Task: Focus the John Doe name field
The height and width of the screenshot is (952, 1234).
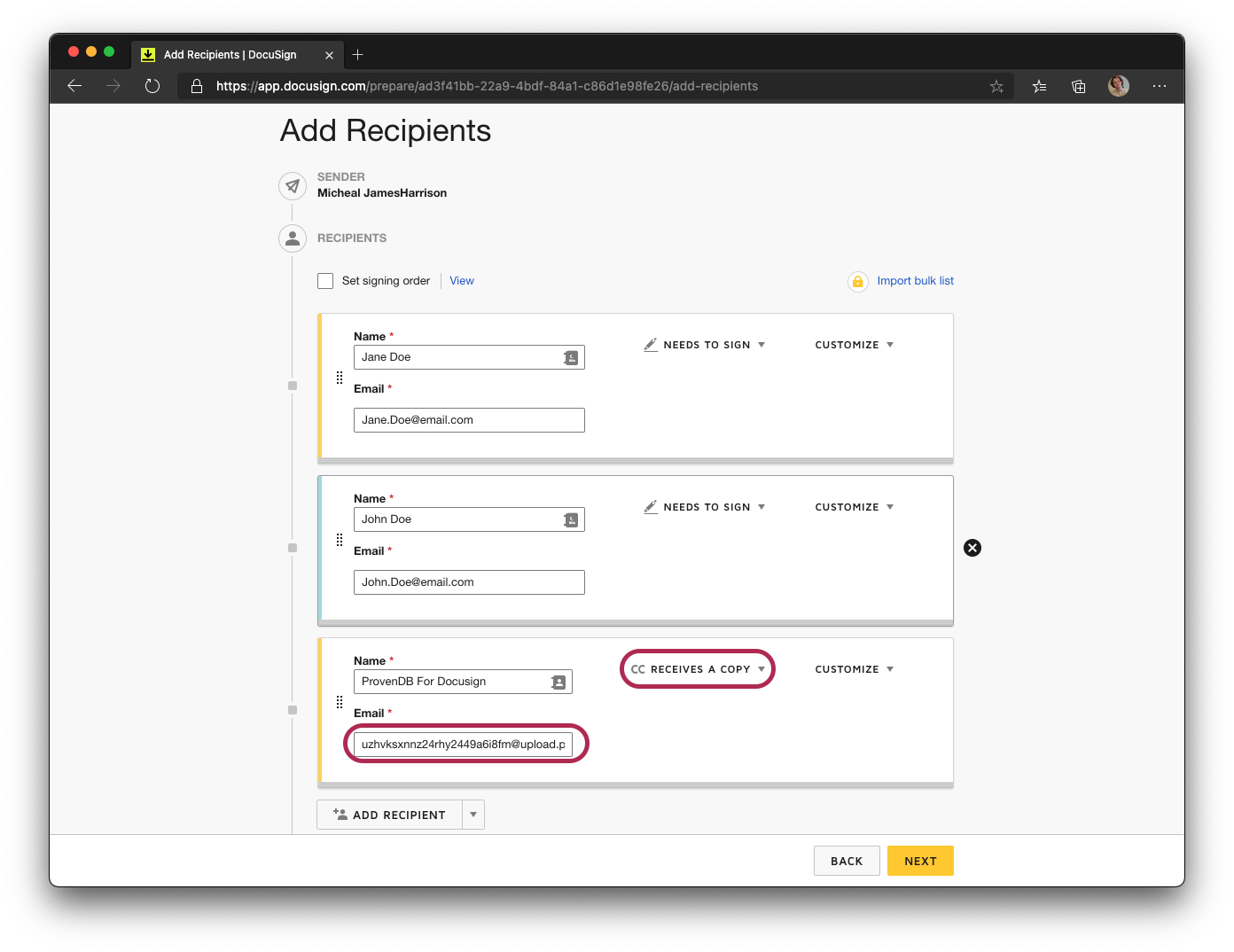Action: [469, 519]
